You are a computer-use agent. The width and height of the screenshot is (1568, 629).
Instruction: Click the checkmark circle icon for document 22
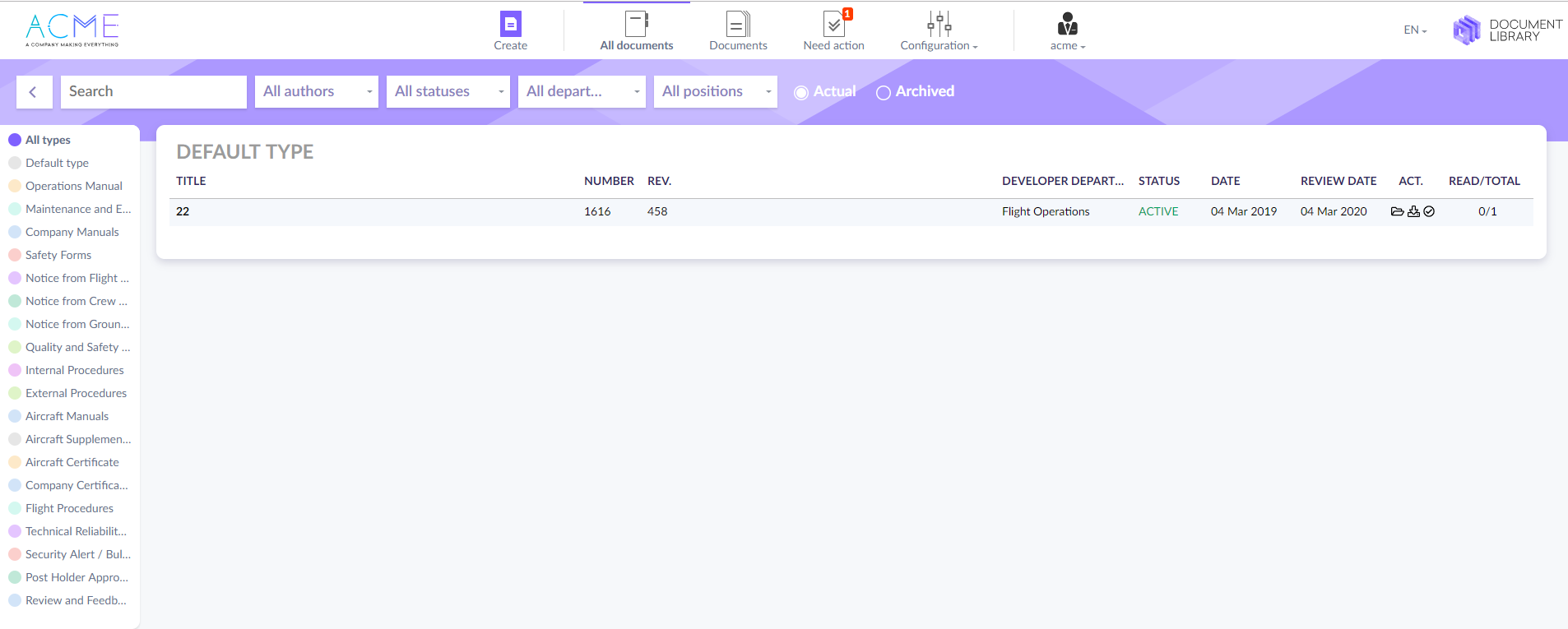[x=1429, y=211]
